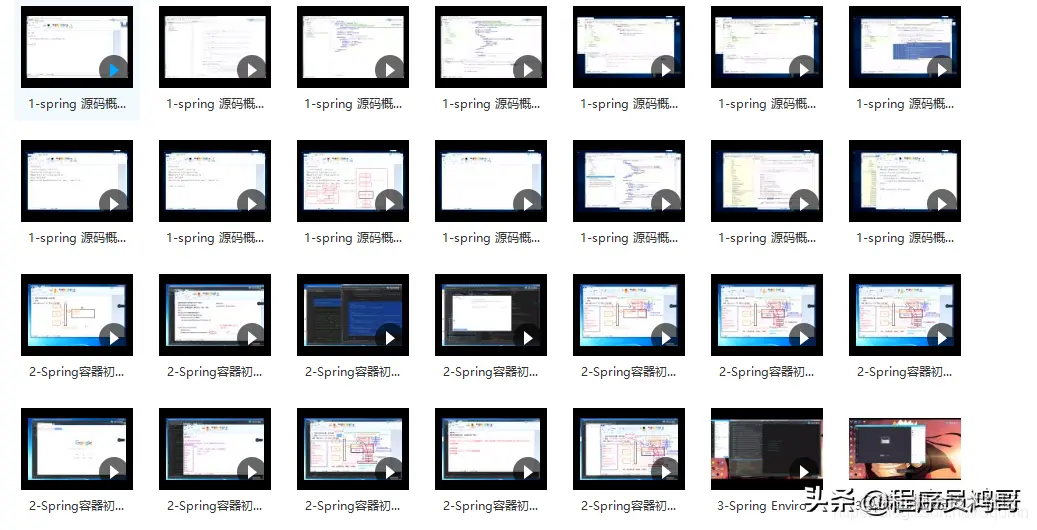Open the 2-Spring video showing the Google homepage

point(77,449)
